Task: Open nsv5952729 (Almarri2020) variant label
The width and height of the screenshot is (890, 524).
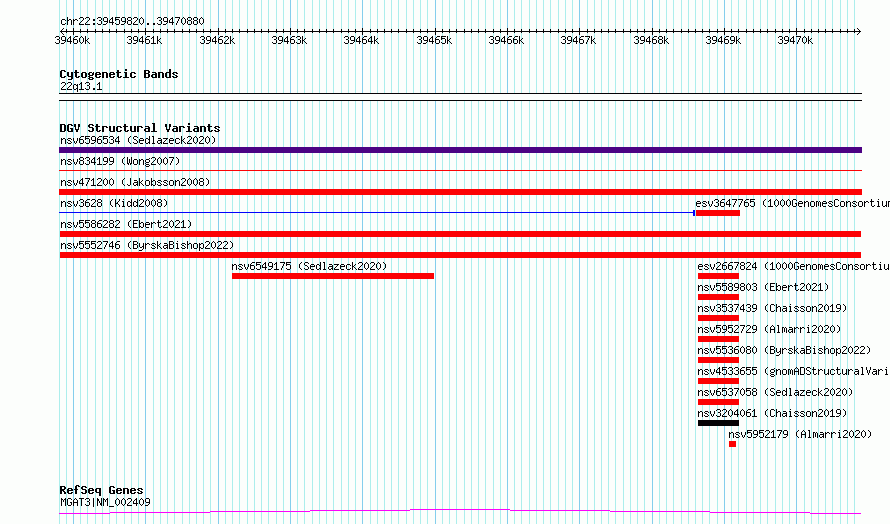Action: pos(769,329)
